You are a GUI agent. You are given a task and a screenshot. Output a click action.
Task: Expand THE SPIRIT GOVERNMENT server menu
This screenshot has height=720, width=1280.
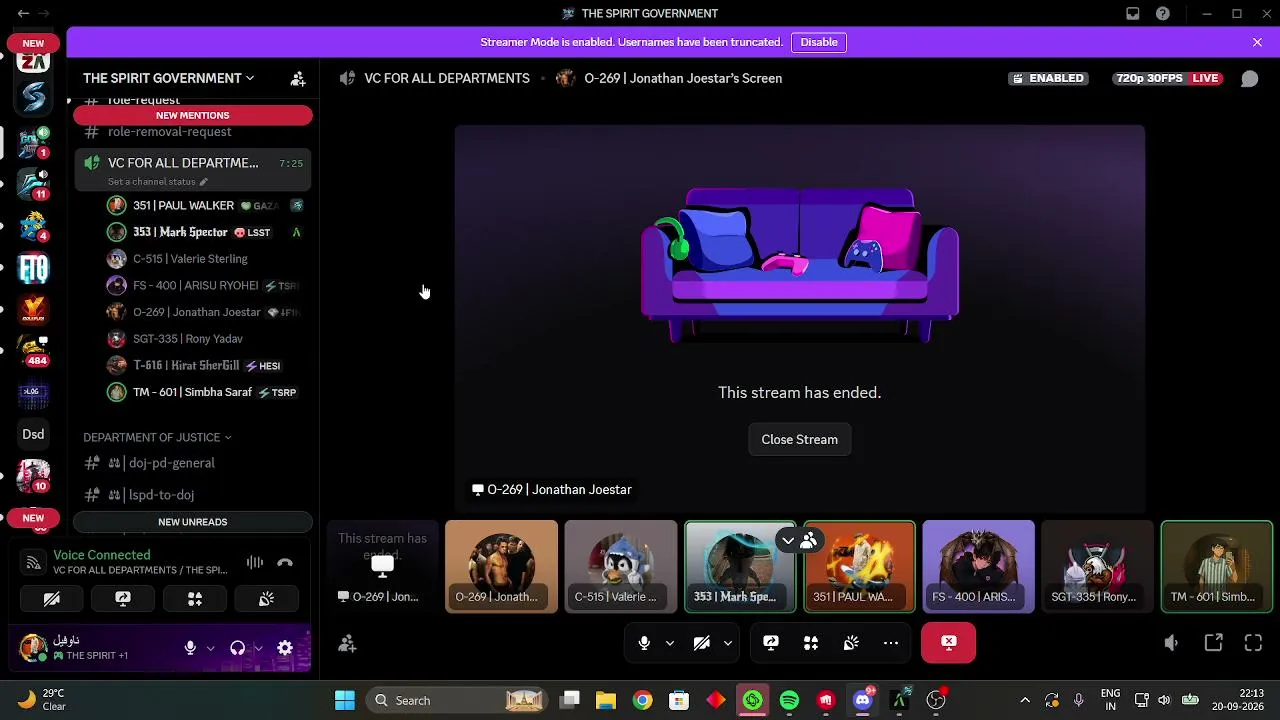168,78
